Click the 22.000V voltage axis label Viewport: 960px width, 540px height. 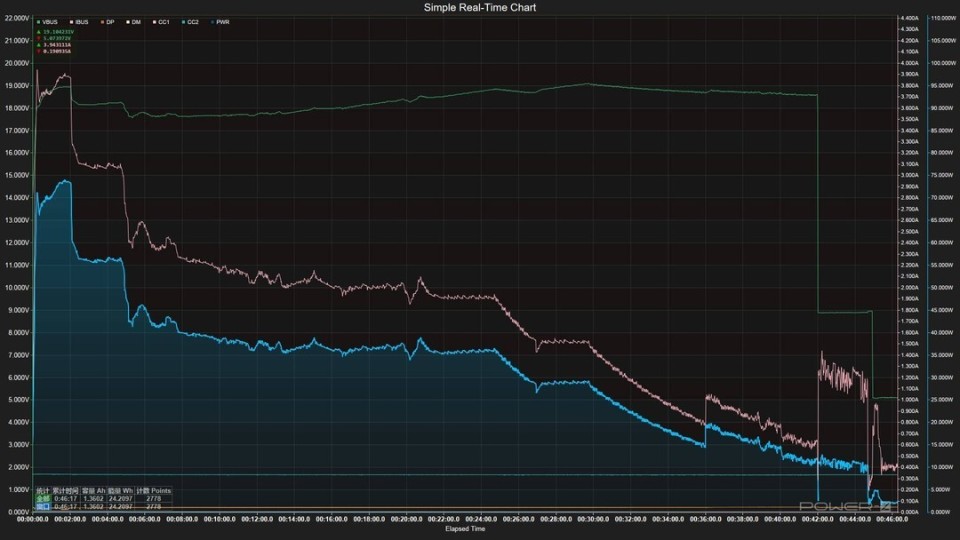coord(17,18)
